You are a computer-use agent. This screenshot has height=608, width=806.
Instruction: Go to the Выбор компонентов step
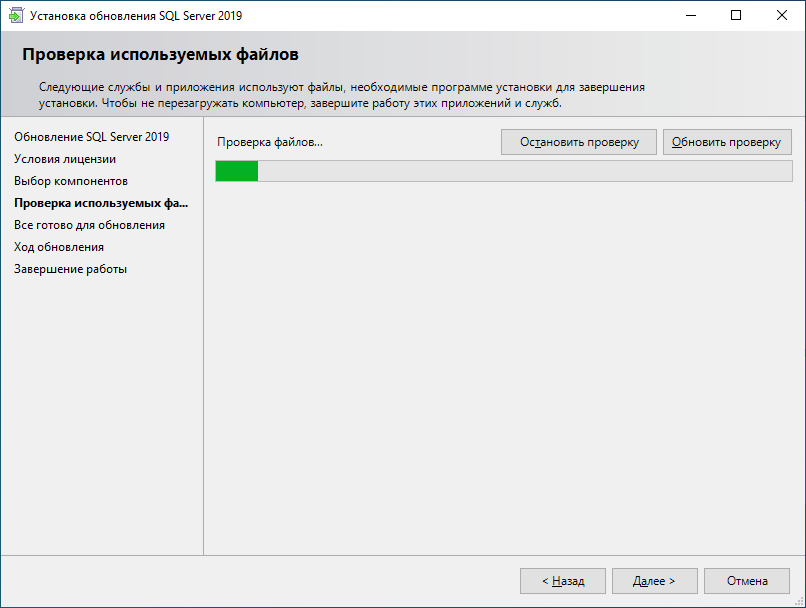coord(71,181)
